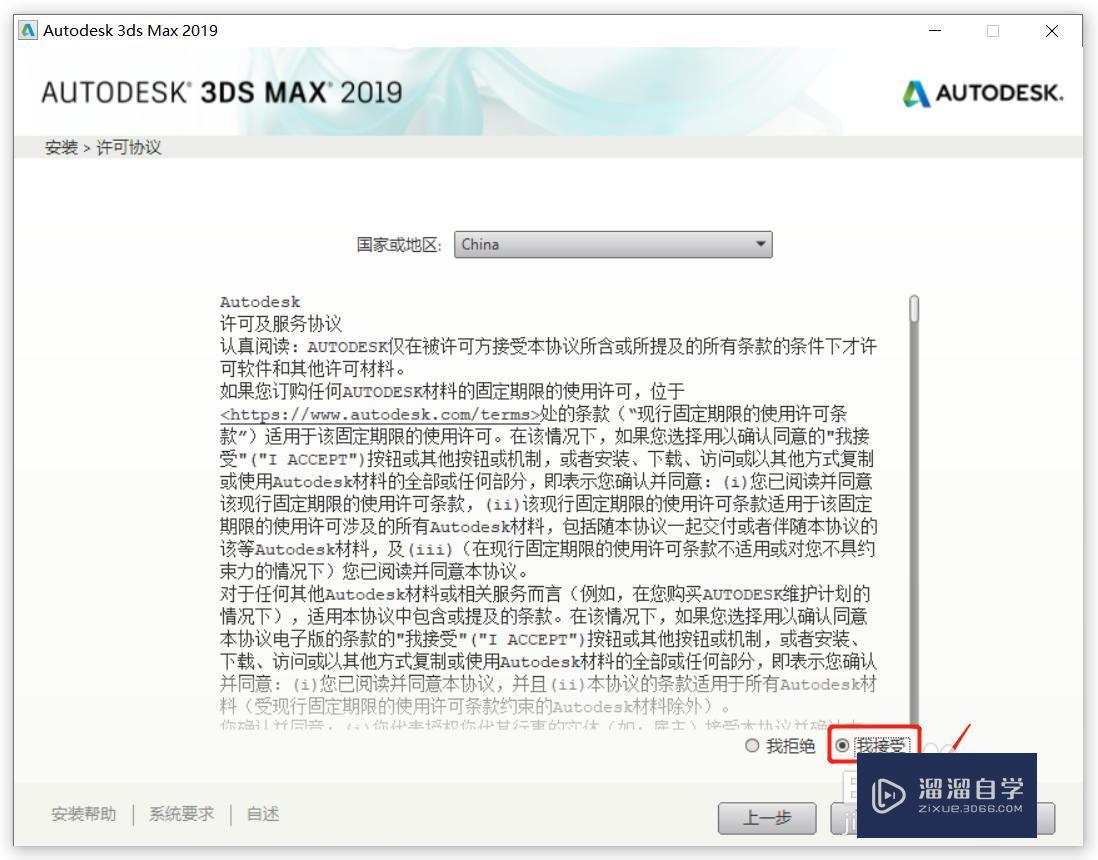Image resolution: width=1098 pixels, height=860 pixels.
Task: Click the AUTODESK 3DS MAX 2019 heading
Action: tap(222, 92)
